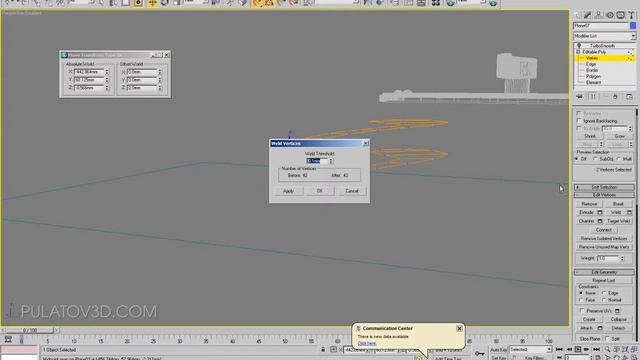This screenshot has height=360, width=640.
Task: Expand the Soft Selection rollout
Action: pyautogui.click(x=604, y=187)
